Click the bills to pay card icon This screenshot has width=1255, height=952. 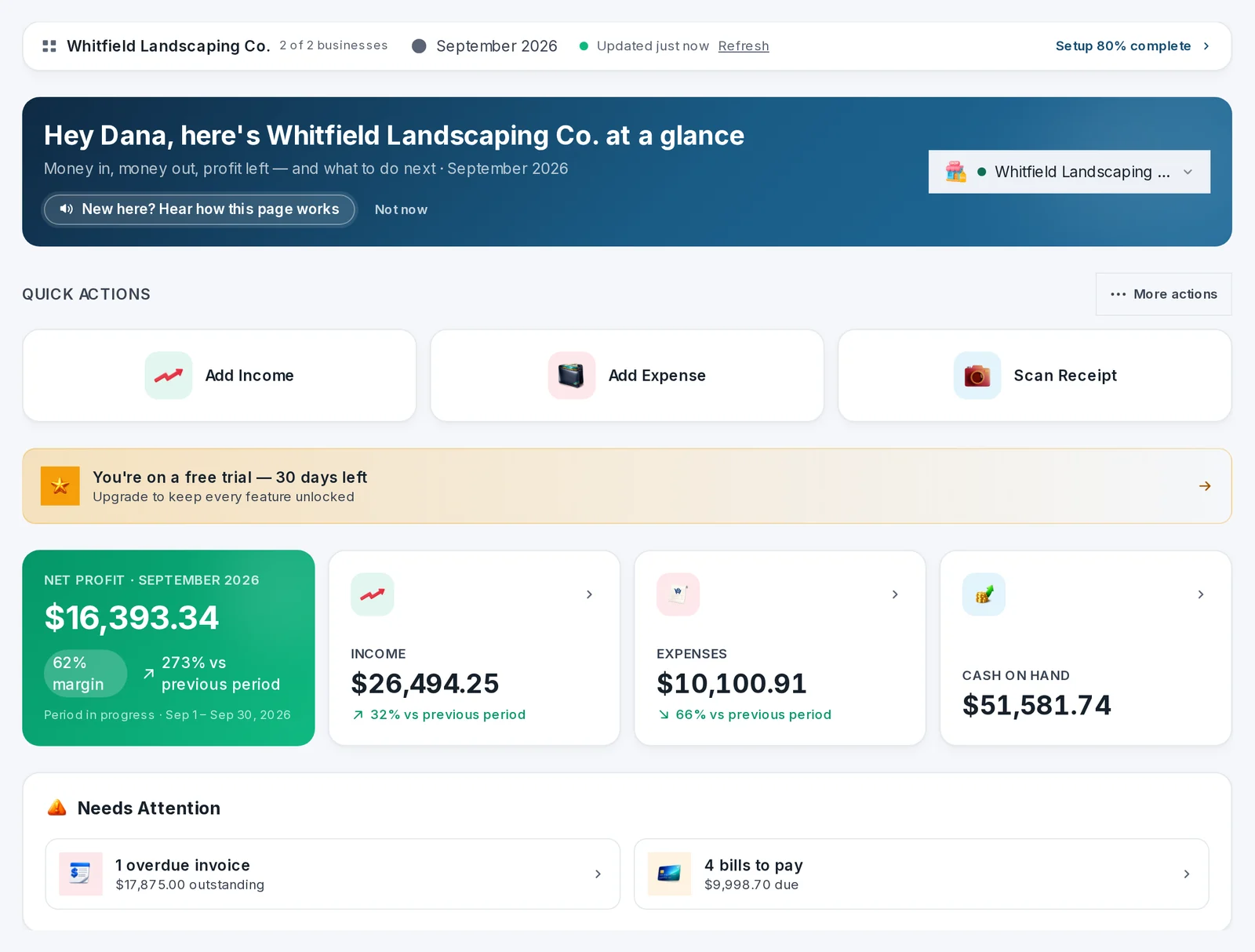point(670,874)
